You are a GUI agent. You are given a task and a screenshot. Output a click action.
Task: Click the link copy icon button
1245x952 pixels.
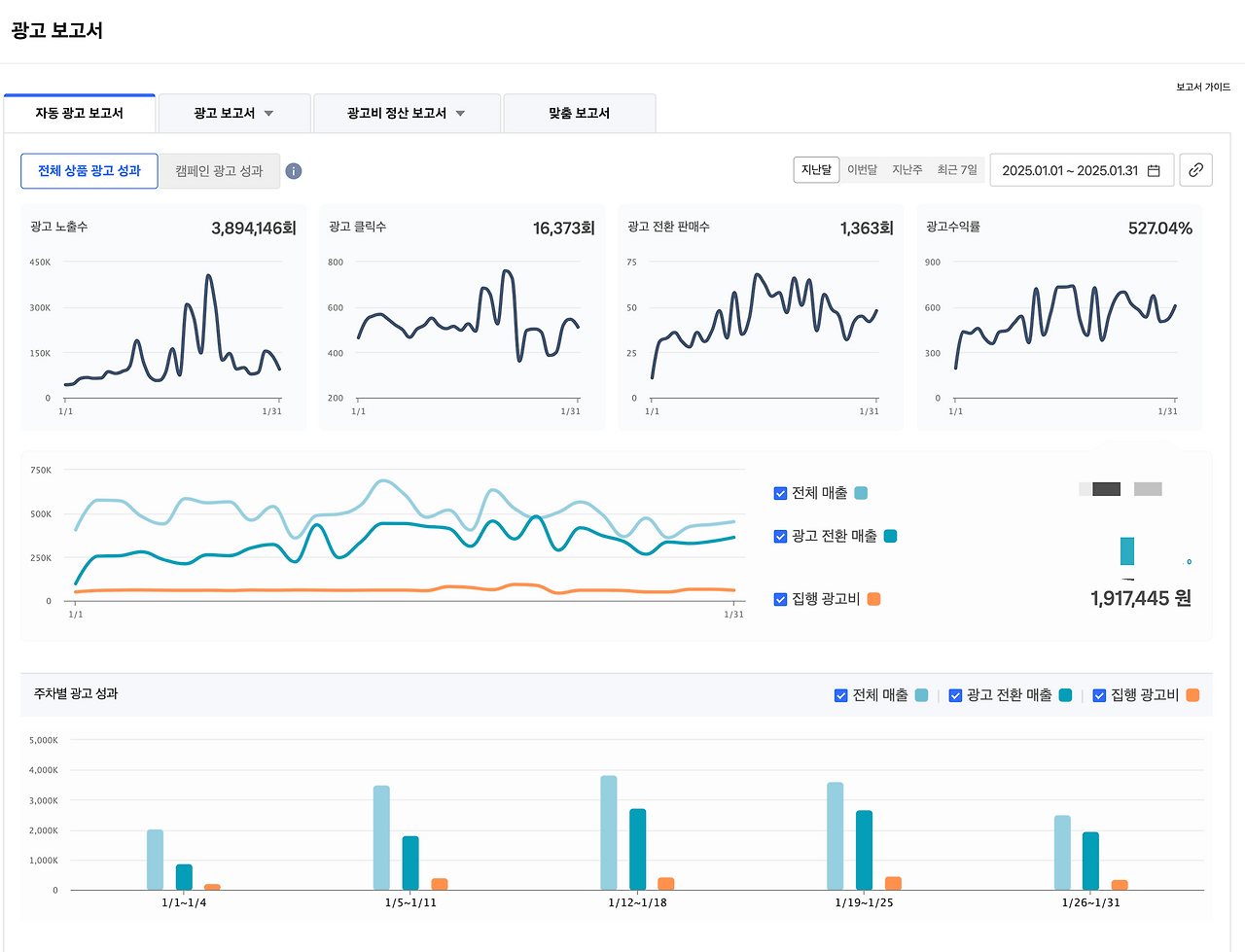click(1195, 170)
